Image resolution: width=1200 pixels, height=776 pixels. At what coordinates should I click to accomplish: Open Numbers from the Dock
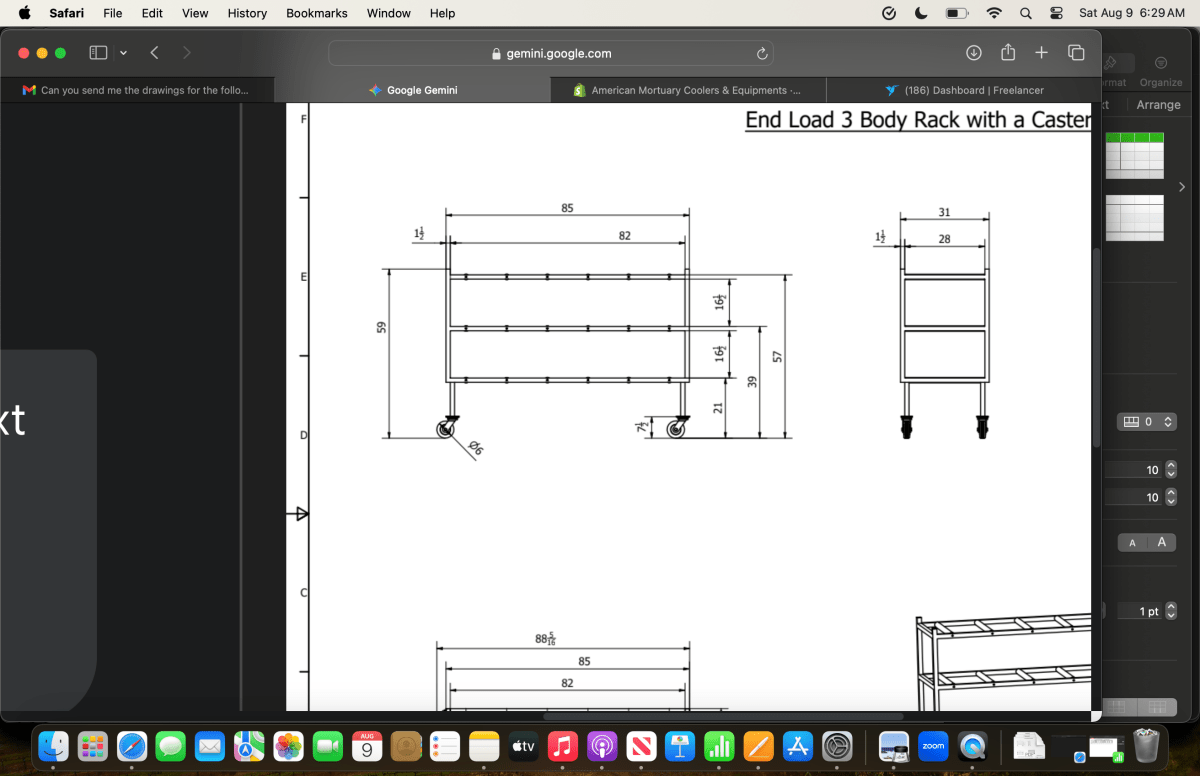click(719, 745)
